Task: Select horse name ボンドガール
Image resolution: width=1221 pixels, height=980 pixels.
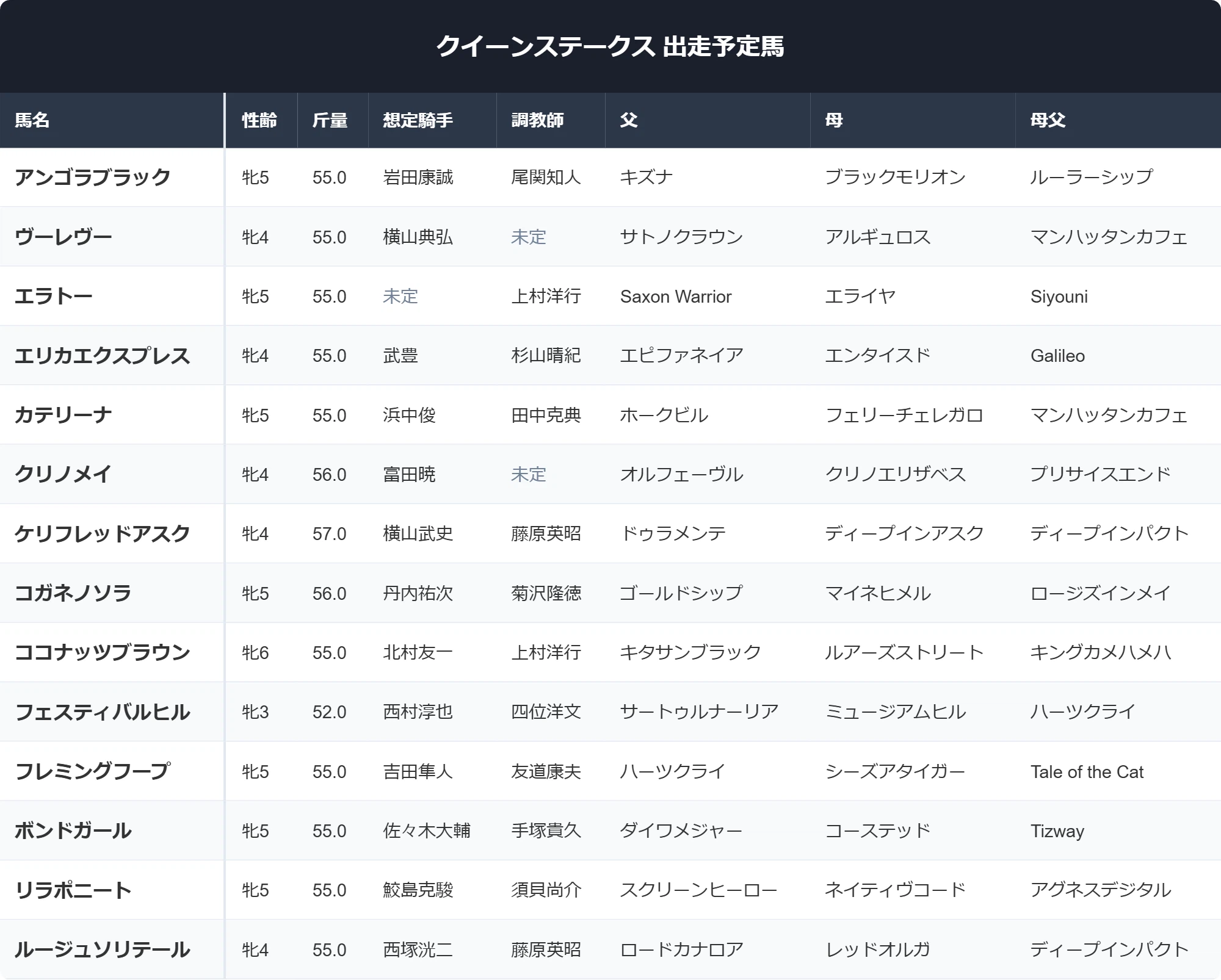Action: pyautogui.click(x=73, y=830)
